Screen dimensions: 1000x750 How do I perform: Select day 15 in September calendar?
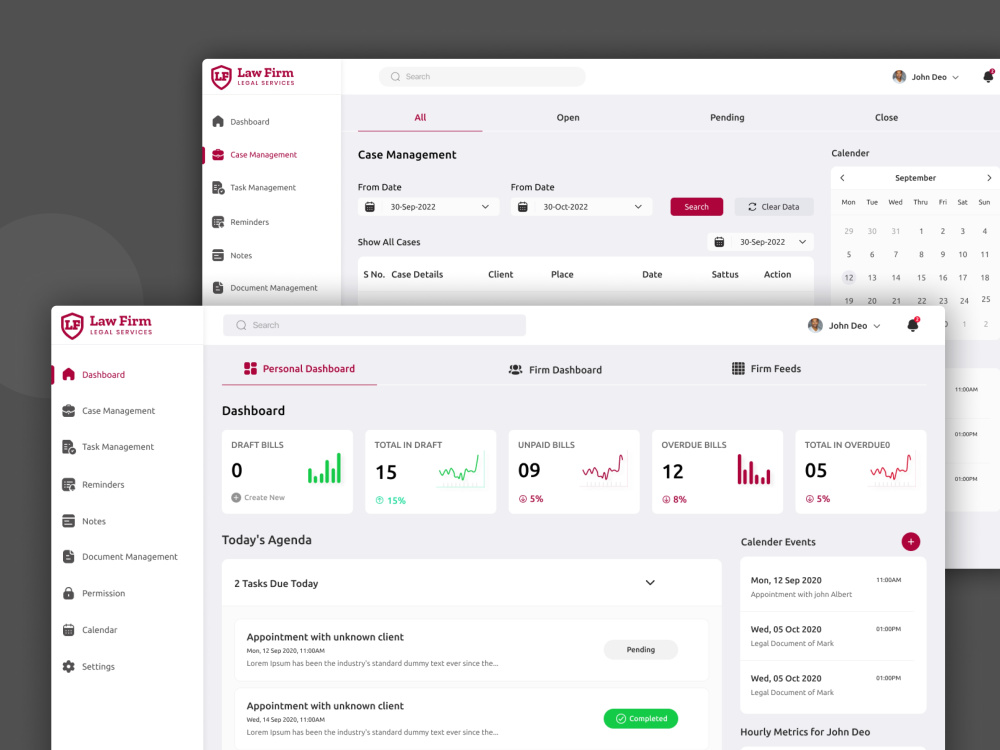point(921,277)
